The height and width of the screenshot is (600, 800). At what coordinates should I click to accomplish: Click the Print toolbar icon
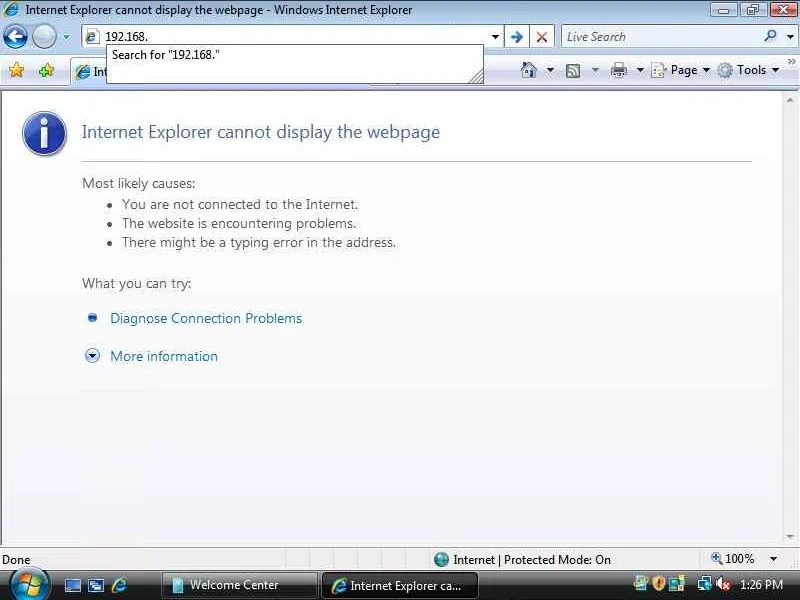coord(618,70)
